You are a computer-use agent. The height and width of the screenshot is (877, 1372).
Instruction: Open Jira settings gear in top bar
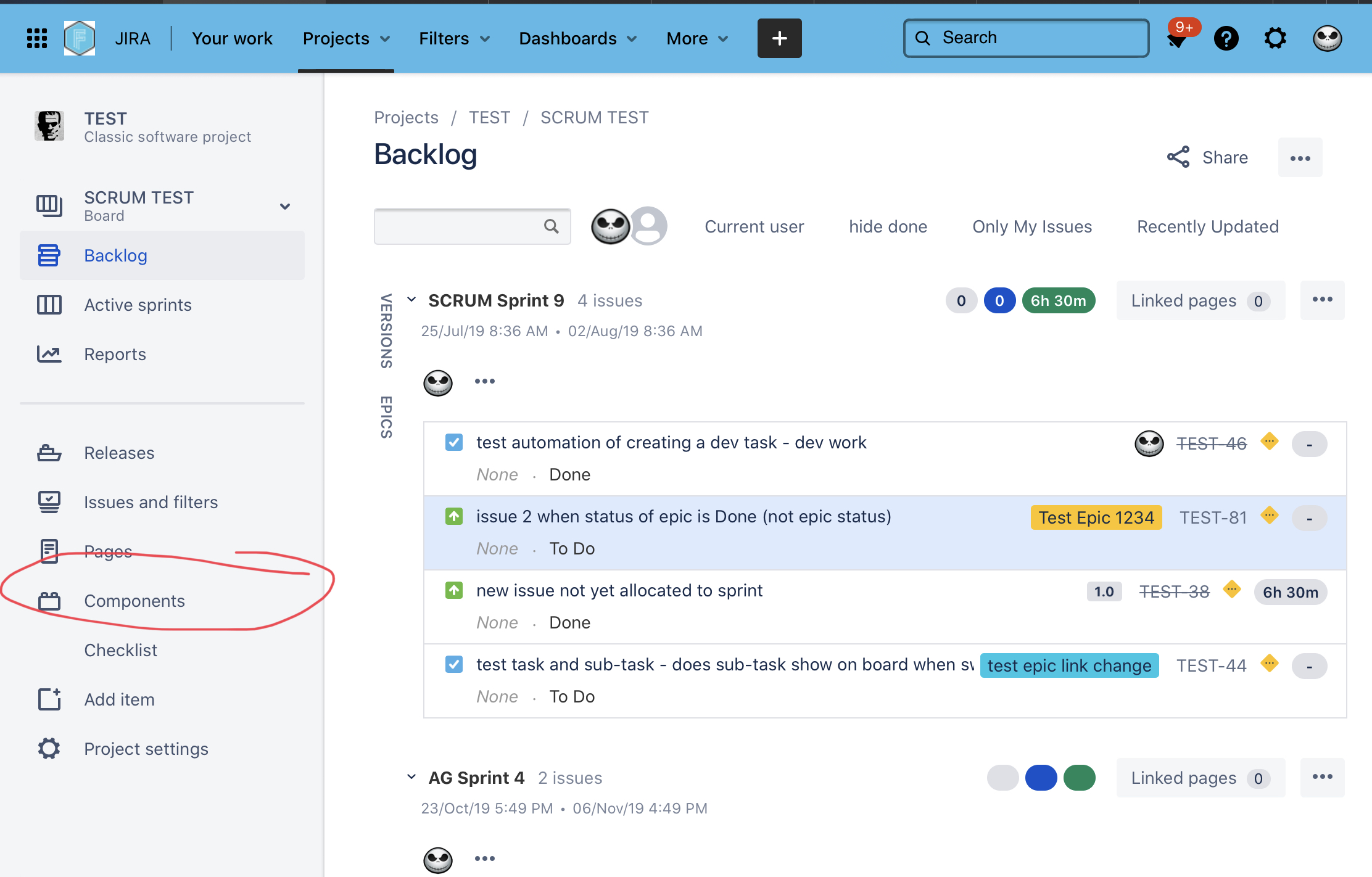pos(1275,38)
